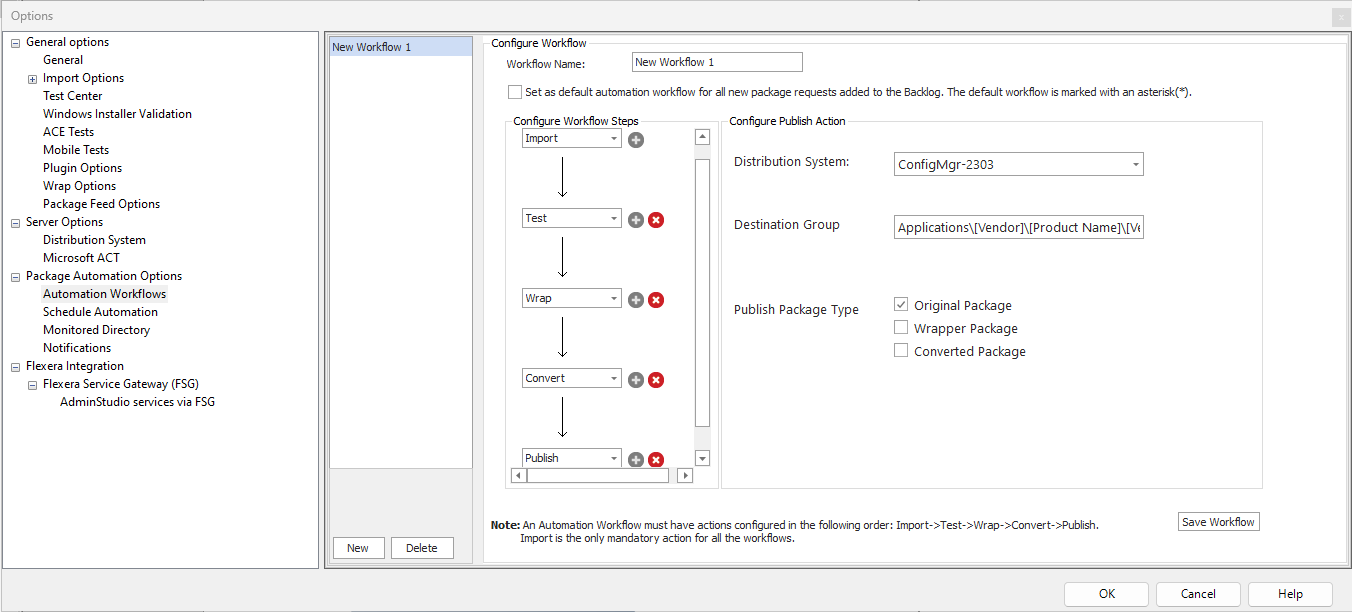Click workflow steps vertical scrollbar thumb
Image resolution: width=1352 pixels, height=612 pixels.
[702, 292]
